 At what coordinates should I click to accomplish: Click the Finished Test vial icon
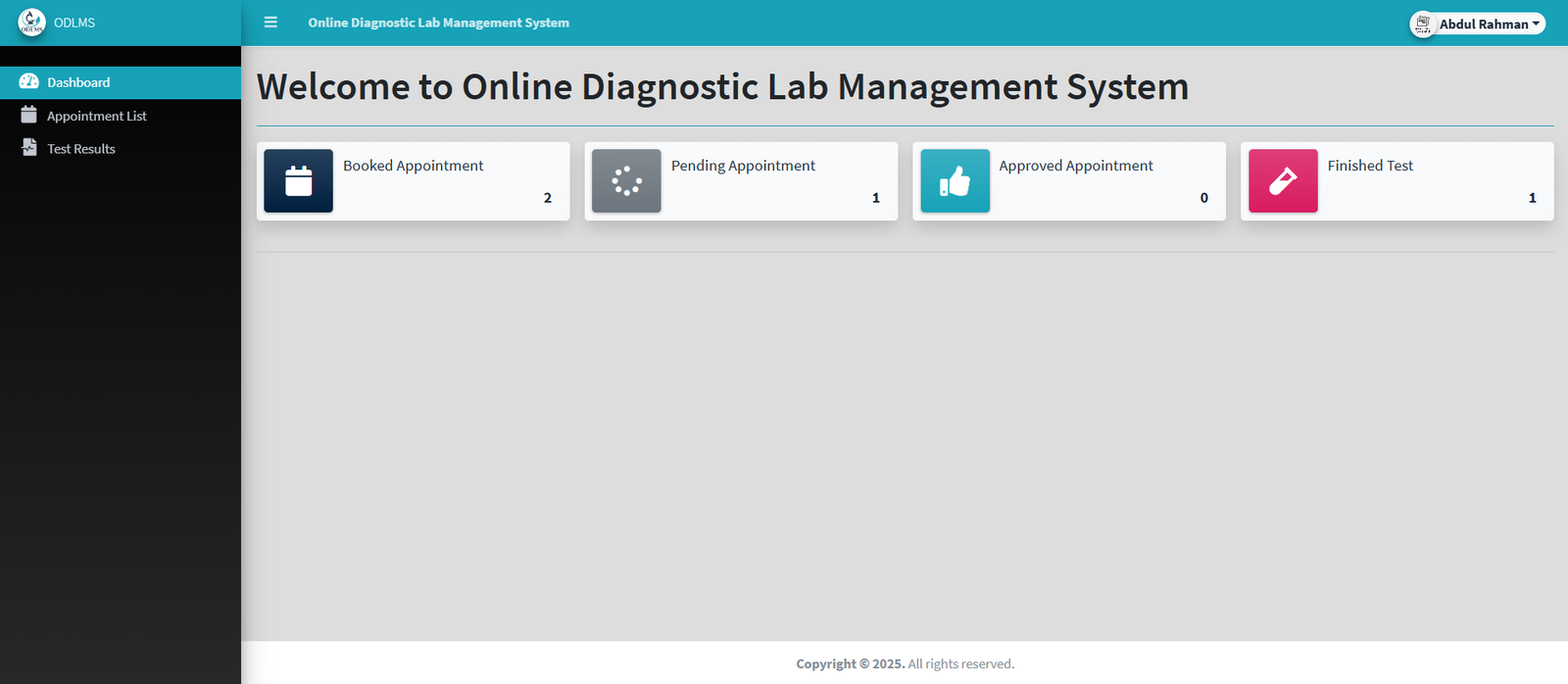(x=1283, y=181)
